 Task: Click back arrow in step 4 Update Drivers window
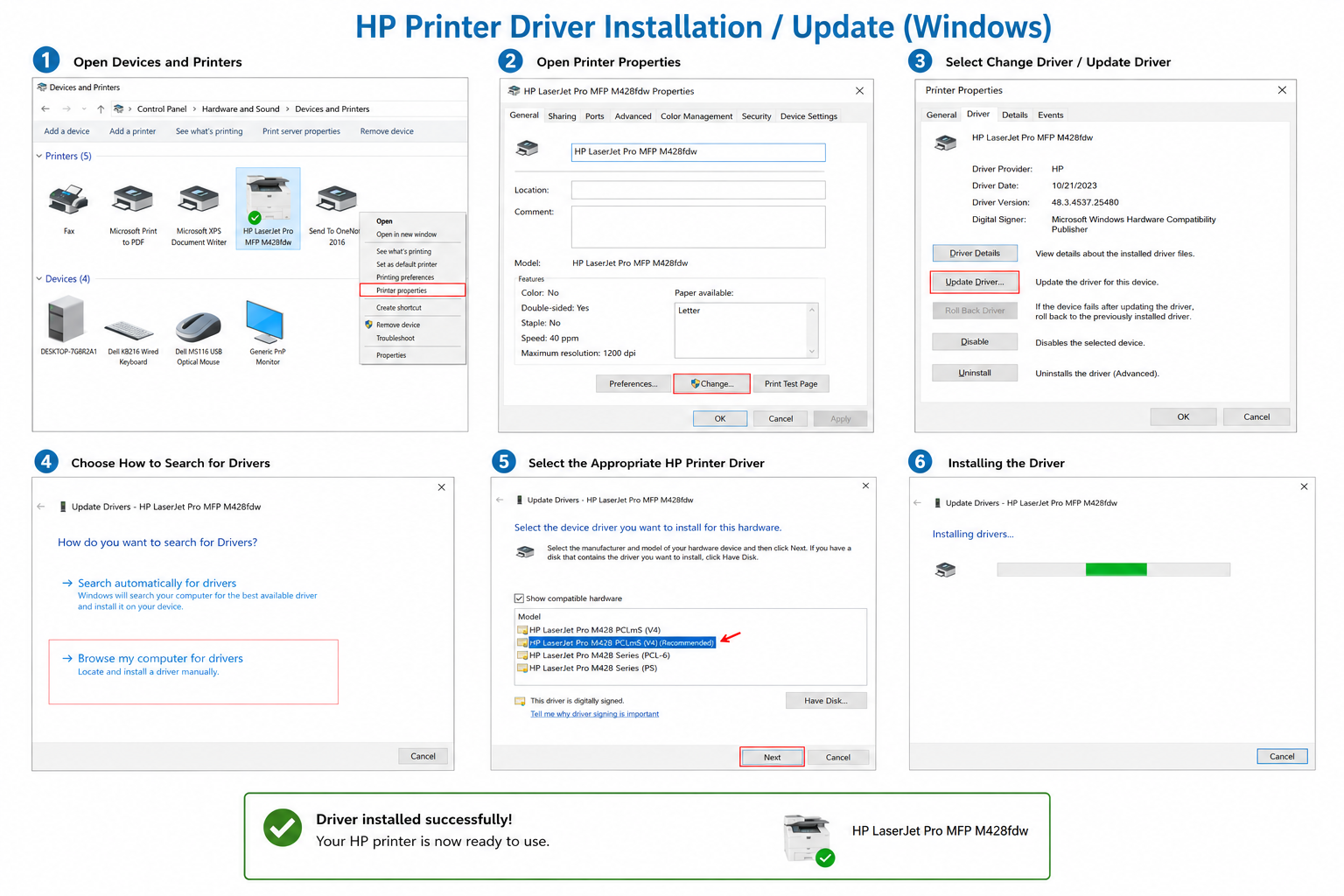pos(41,507)
